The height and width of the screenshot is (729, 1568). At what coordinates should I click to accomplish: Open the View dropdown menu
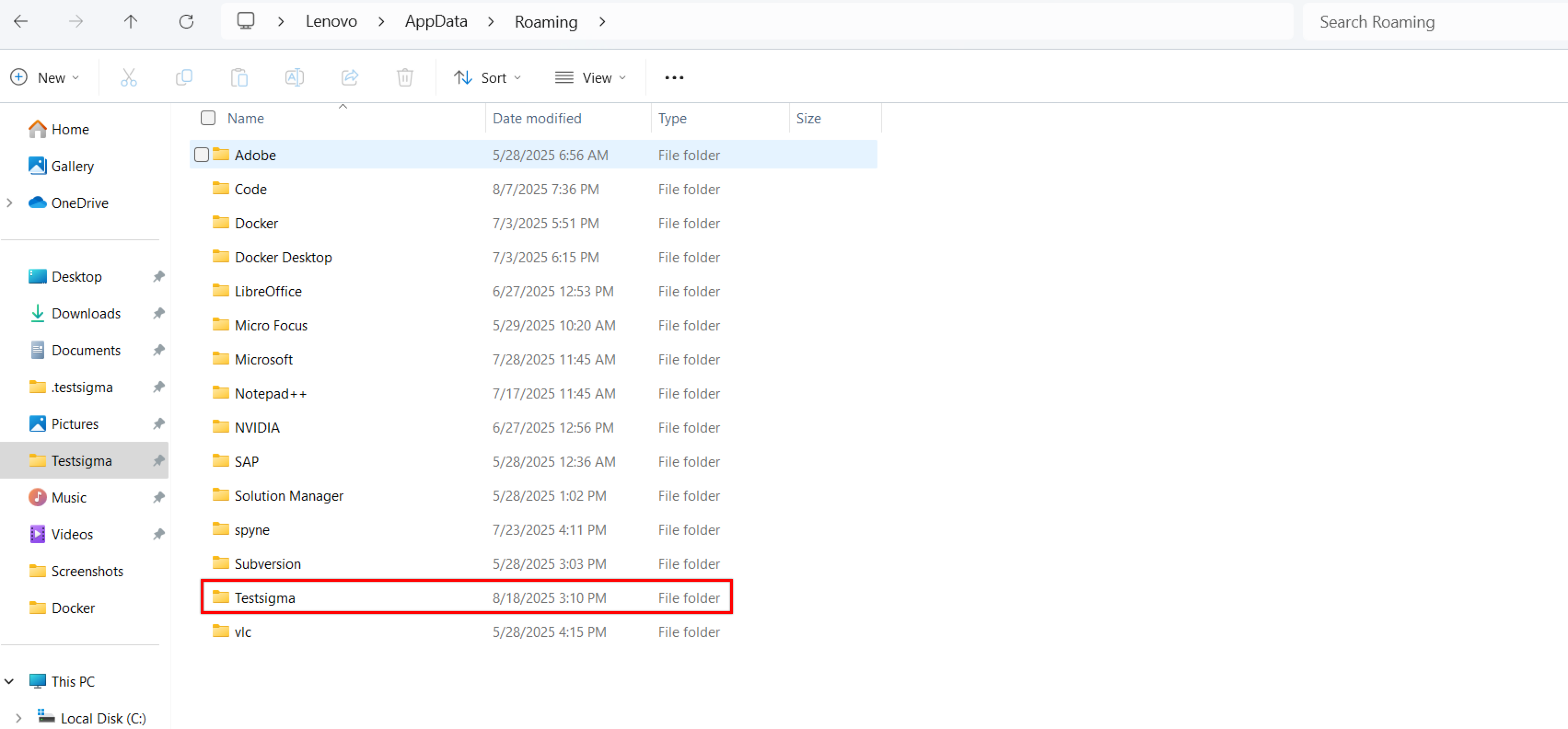point(590,77)
